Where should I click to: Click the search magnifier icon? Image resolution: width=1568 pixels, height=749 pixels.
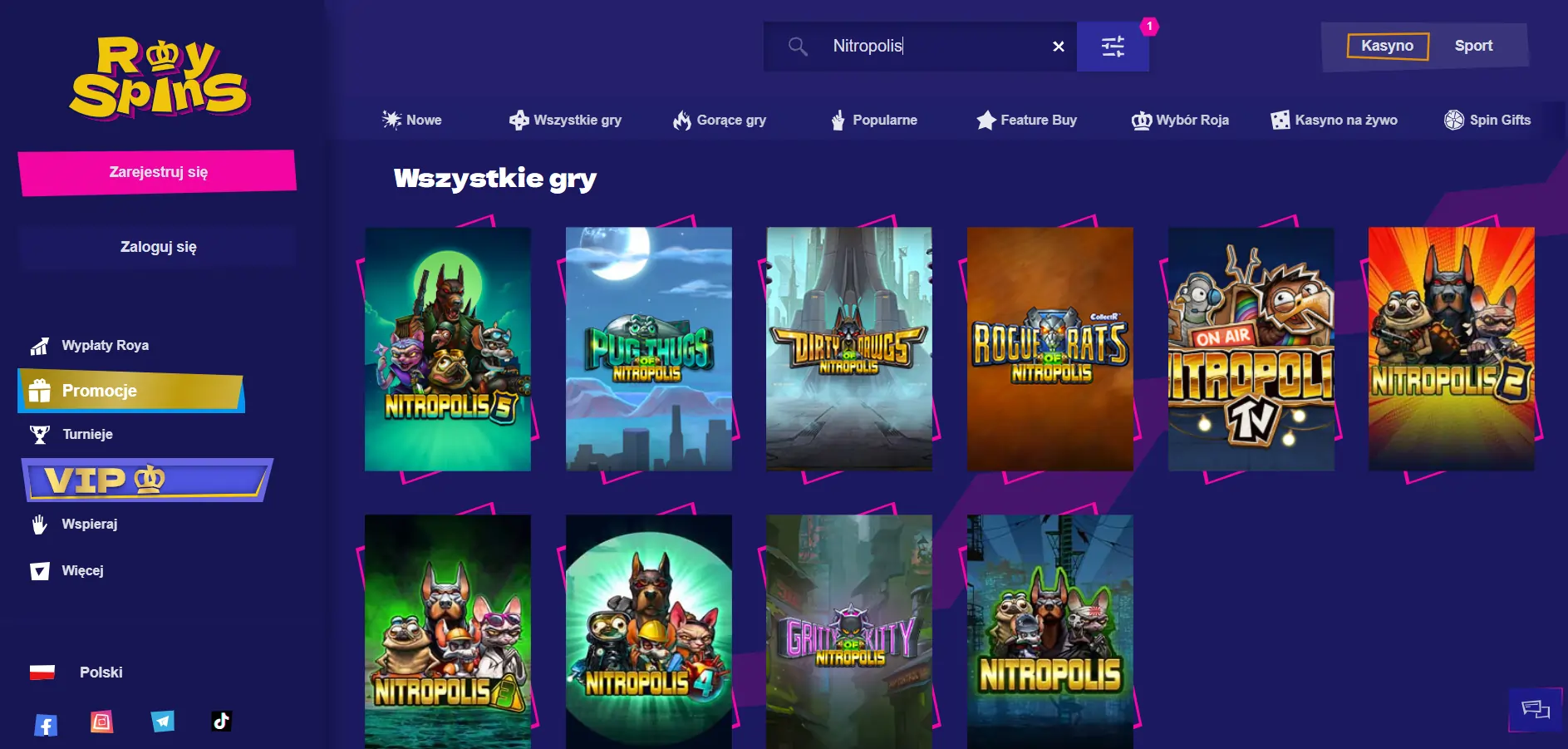pyautogui.click(x=798, y=47)
